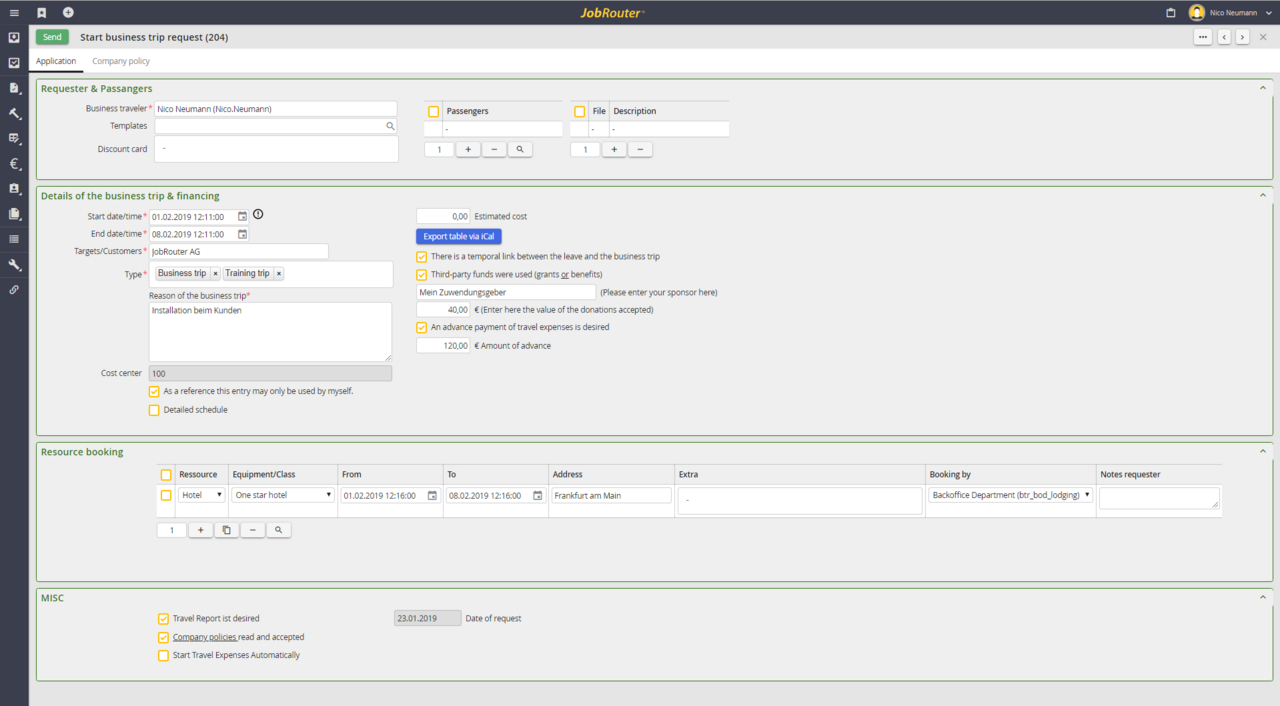This screenshot has height=706, width=1280.
Task: Toggle the Resource booking header checkbox
Action: (166, 475)
